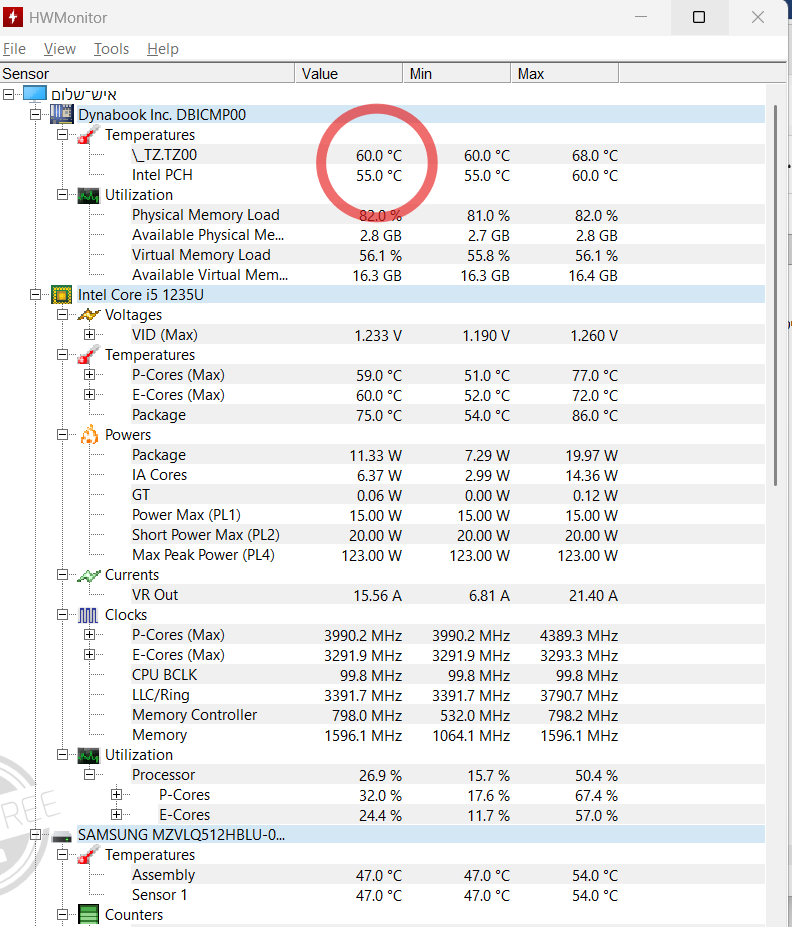The height and width of the screenshot is (927, 792).
Task: Select the Package temperature row
Action: 159,415
